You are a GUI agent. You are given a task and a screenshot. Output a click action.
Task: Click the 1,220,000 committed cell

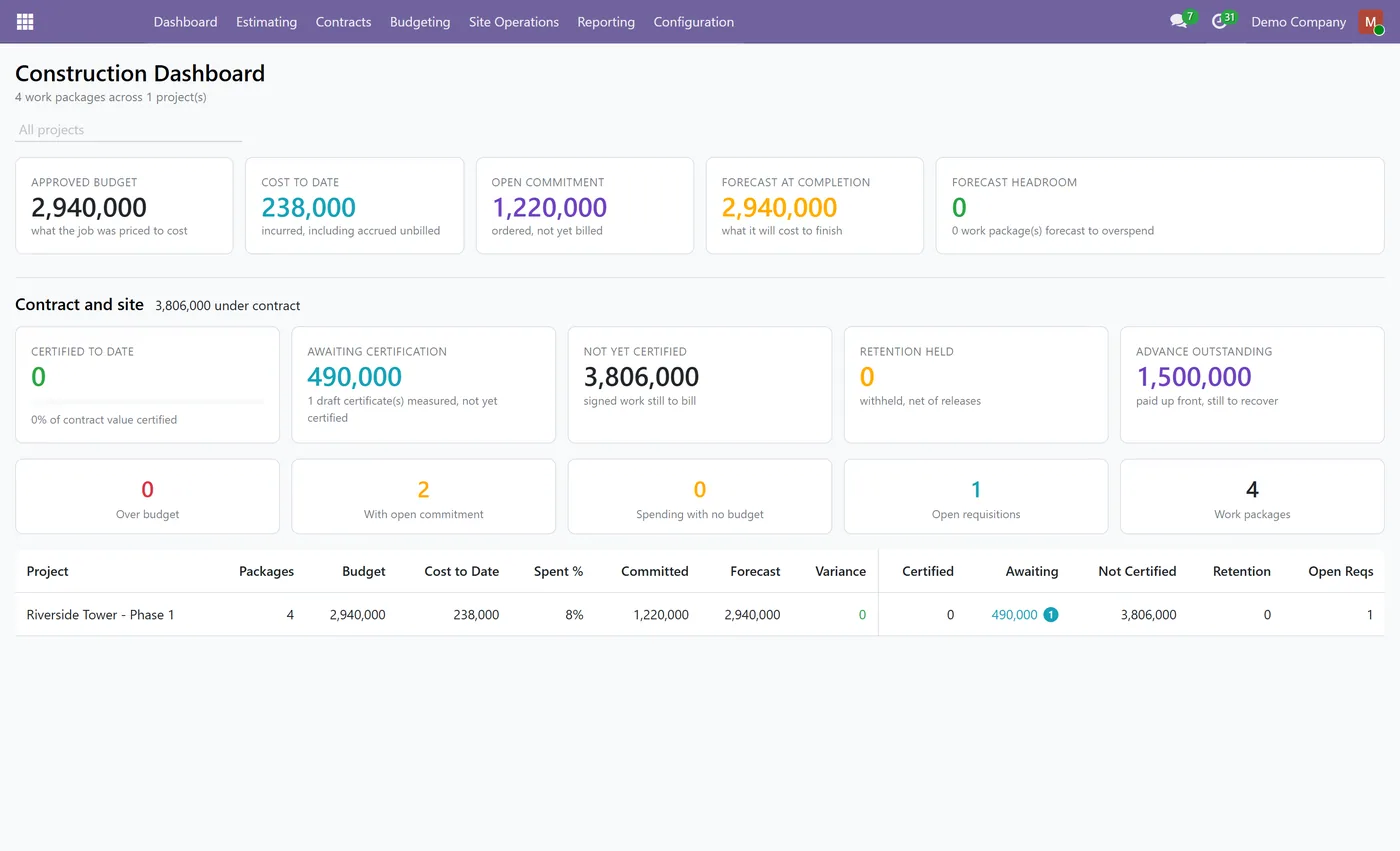pyautogui.click(x=660, y=615)
